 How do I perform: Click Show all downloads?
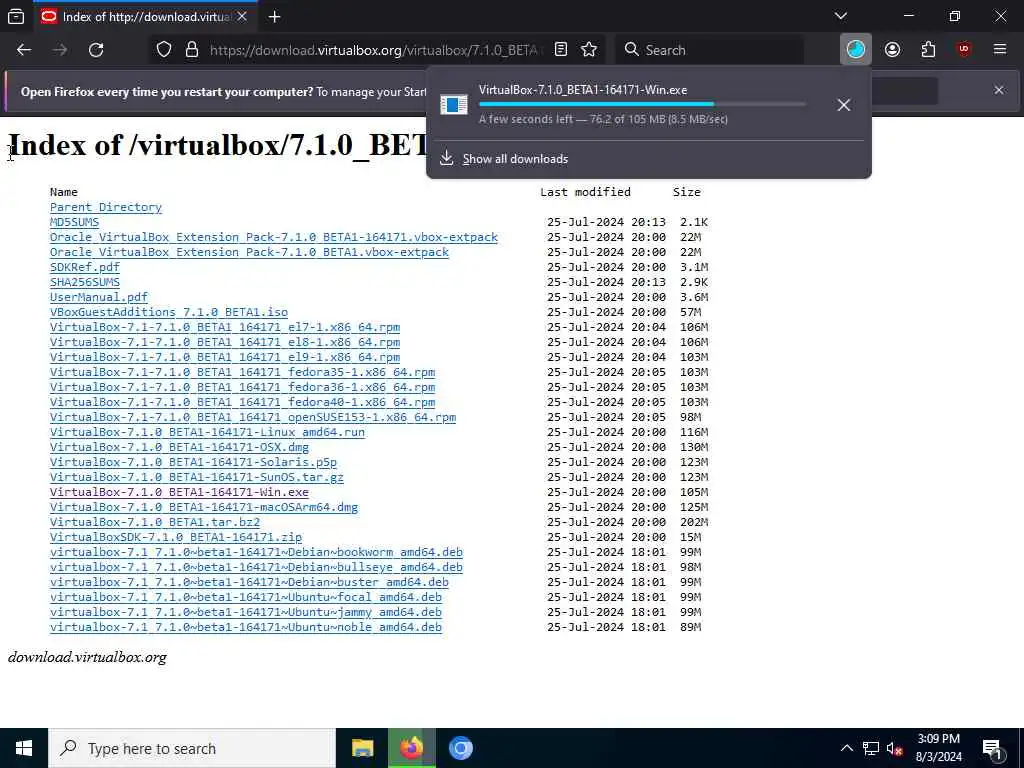click(515, 159)
